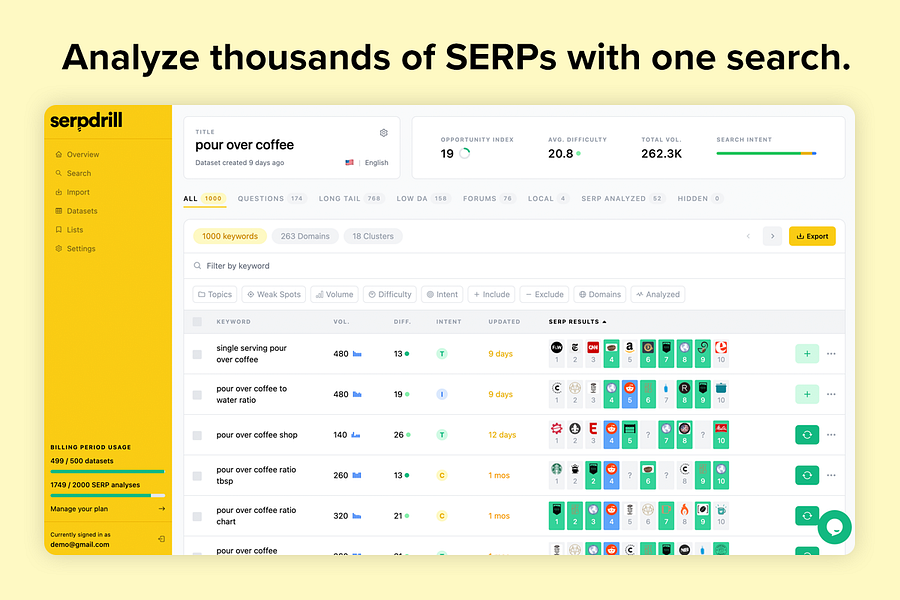Switch to the Forums tab

click(x=488, y=199)
